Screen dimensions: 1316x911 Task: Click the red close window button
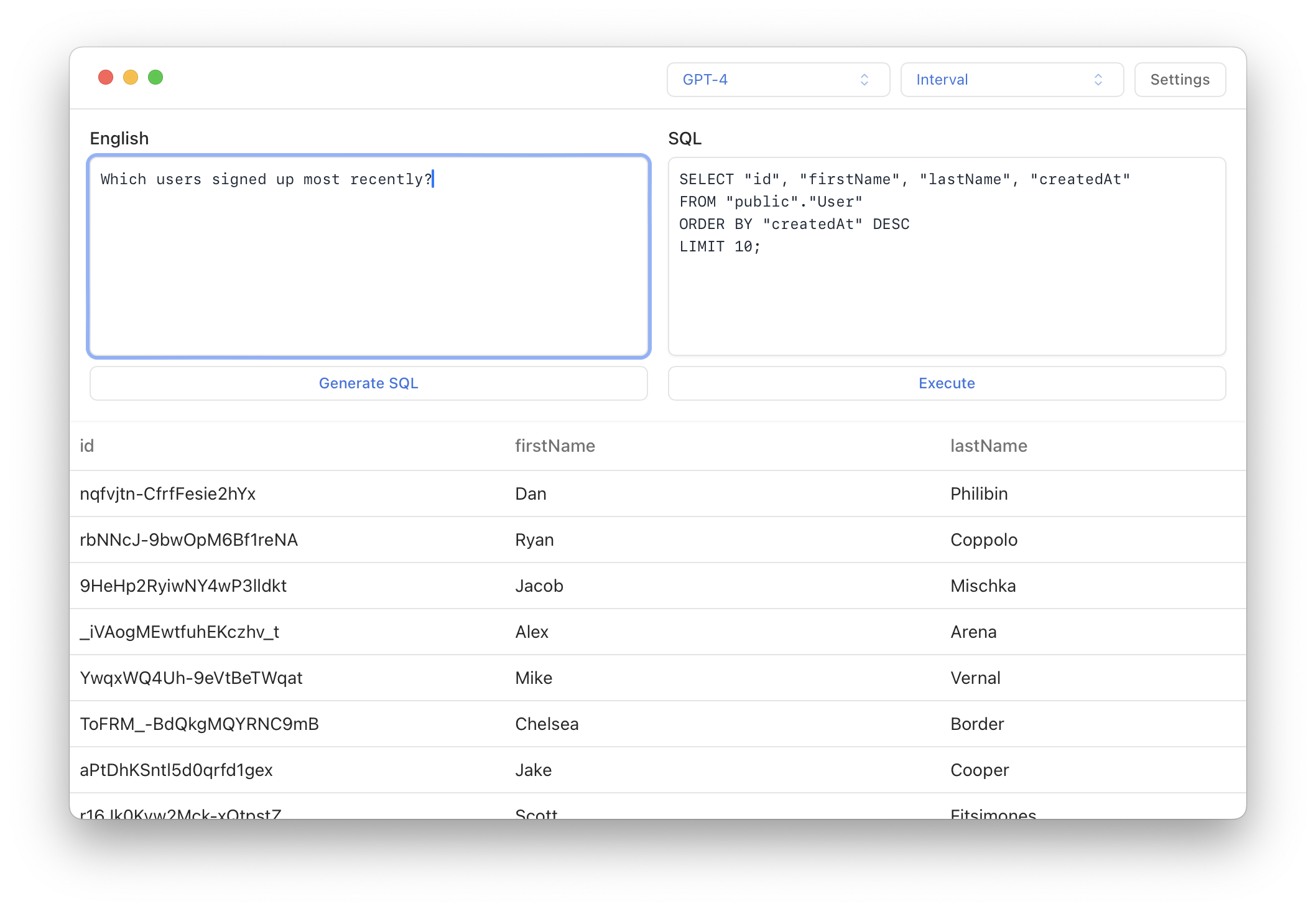click(x=106, y=77)
